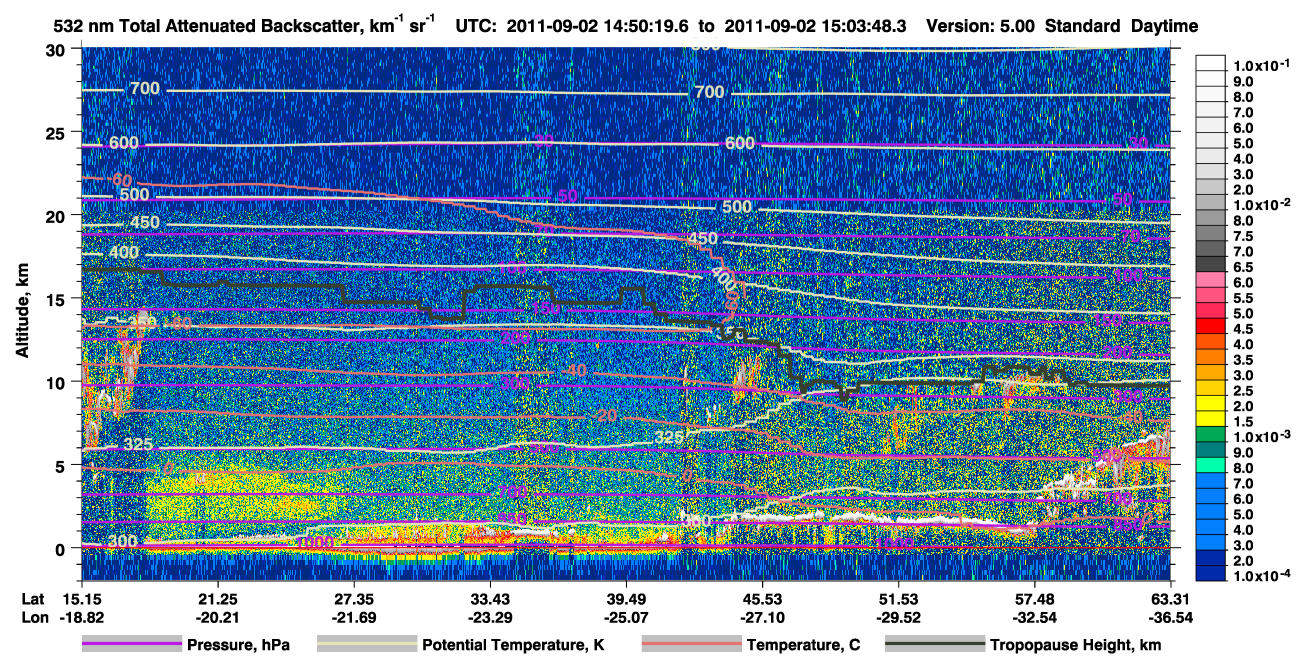The height and width of the screenshot is (667, 1300).
Task: Click longitude value -23.29
Action: (489, 617)
